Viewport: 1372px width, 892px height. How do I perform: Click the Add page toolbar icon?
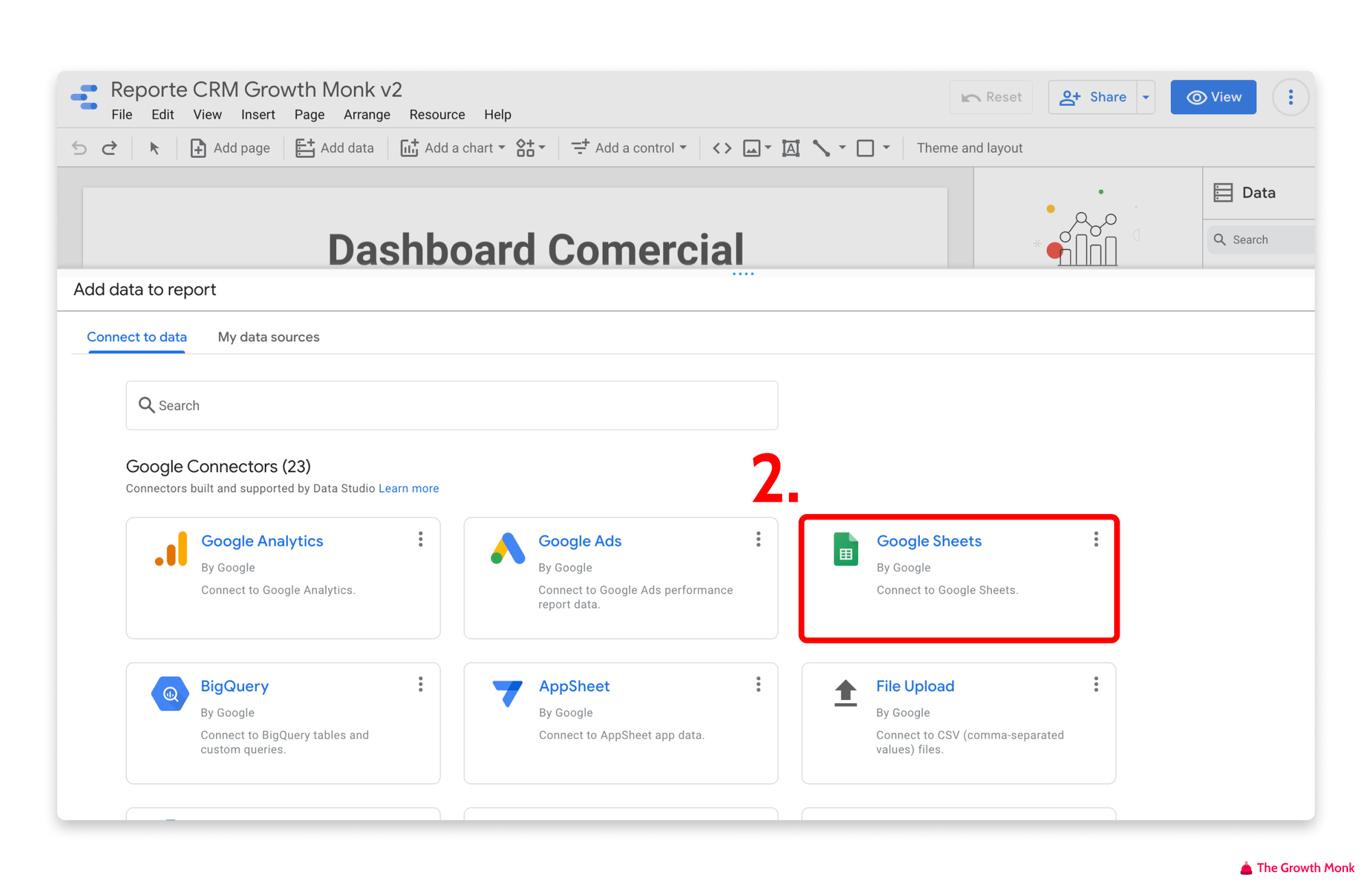[x=197, y=148]
